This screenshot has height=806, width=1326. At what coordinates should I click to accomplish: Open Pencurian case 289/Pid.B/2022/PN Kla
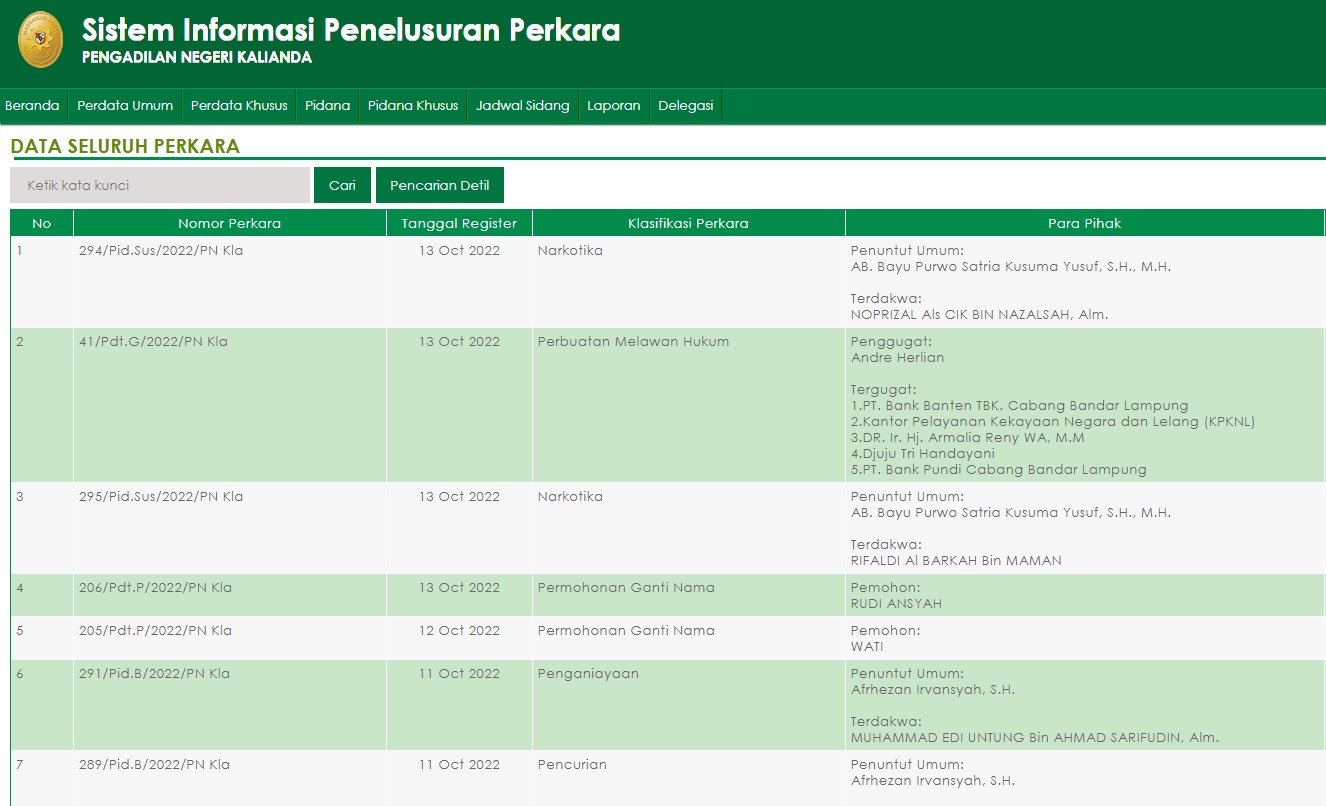pyautogui.click(x=154, y=765)
